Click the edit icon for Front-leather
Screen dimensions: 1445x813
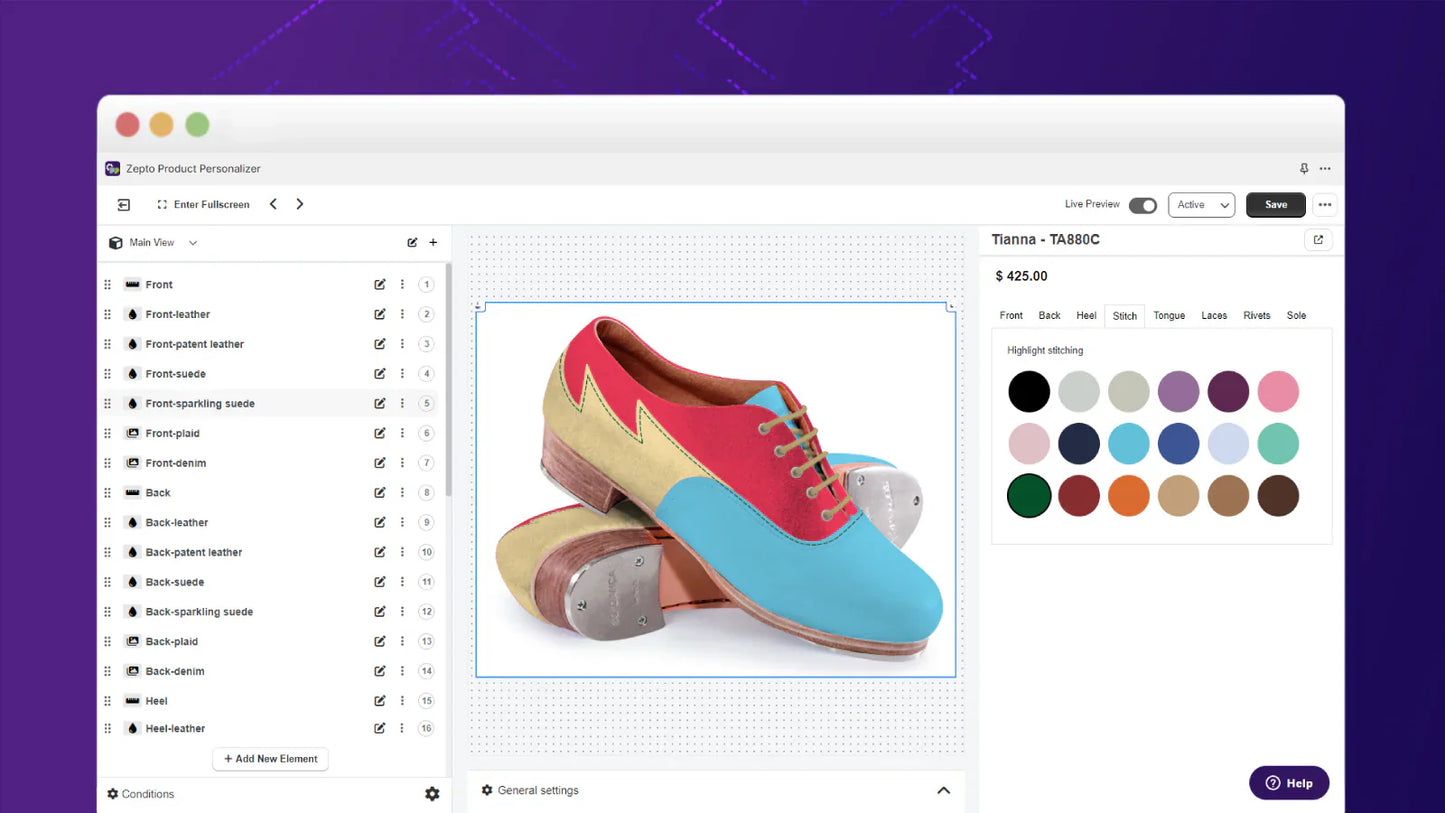380,314
